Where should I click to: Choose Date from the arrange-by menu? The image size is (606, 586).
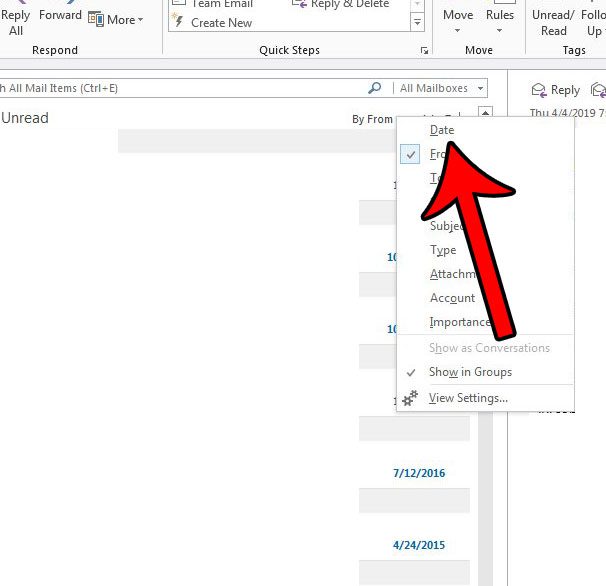[442, 130]
